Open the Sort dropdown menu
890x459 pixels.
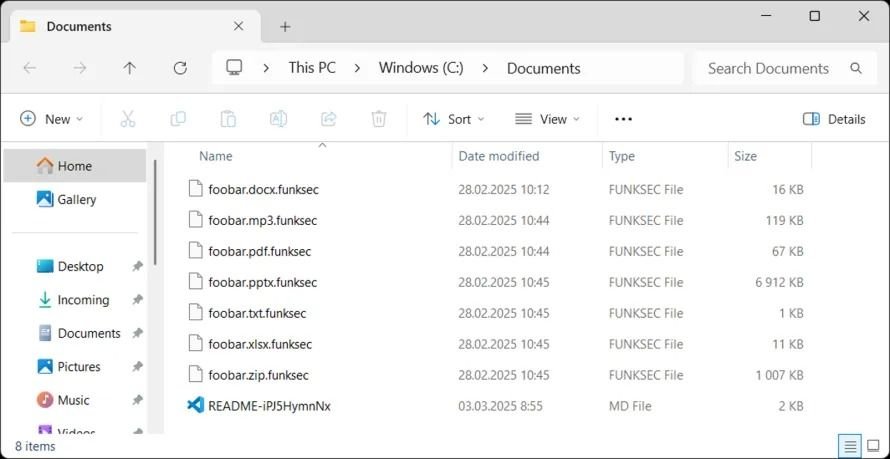coord(453,119)
